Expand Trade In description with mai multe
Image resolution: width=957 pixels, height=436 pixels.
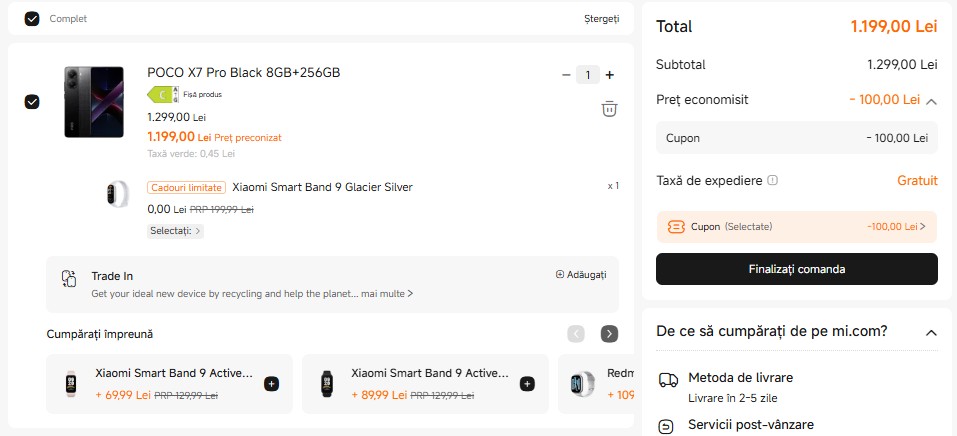point(387,294)
